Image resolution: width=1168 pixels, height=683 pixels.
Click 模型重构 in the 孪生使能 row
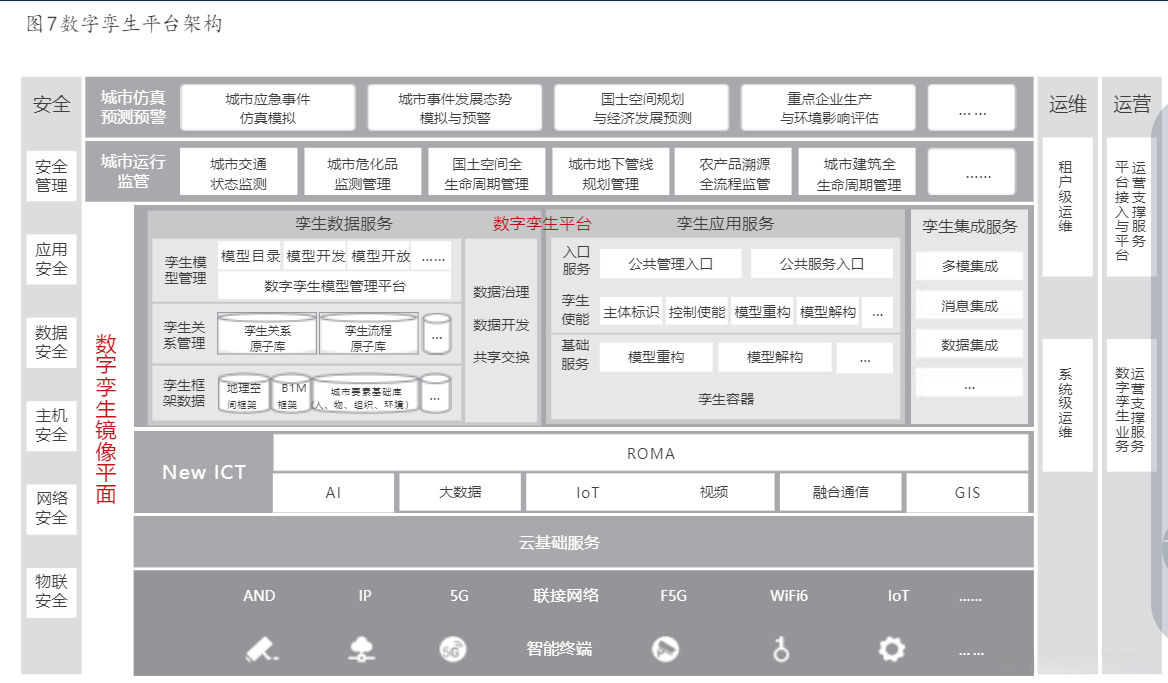(x=762, y=312)
